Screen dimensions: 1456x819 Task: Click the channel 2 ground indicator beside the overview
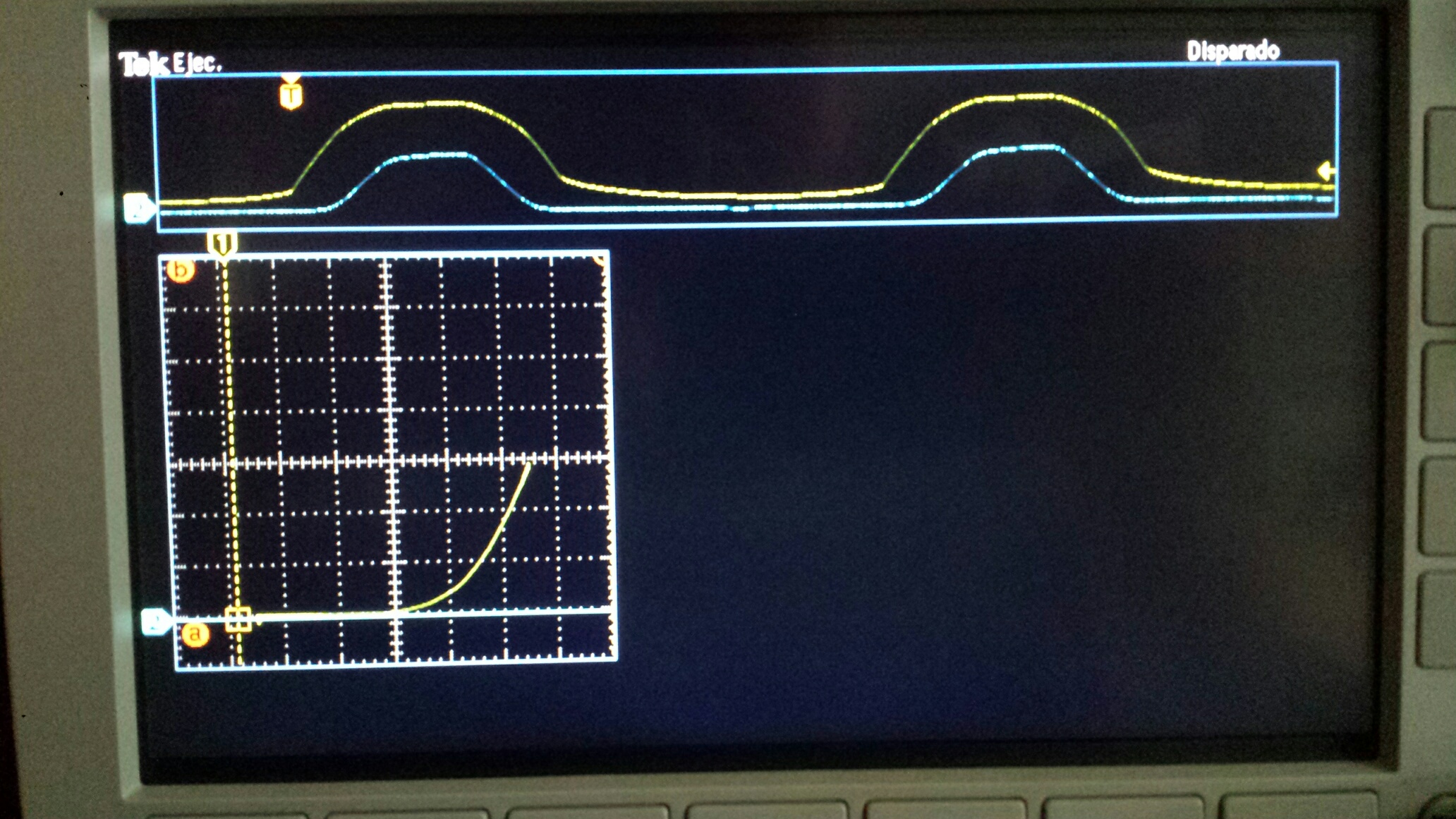138,208
